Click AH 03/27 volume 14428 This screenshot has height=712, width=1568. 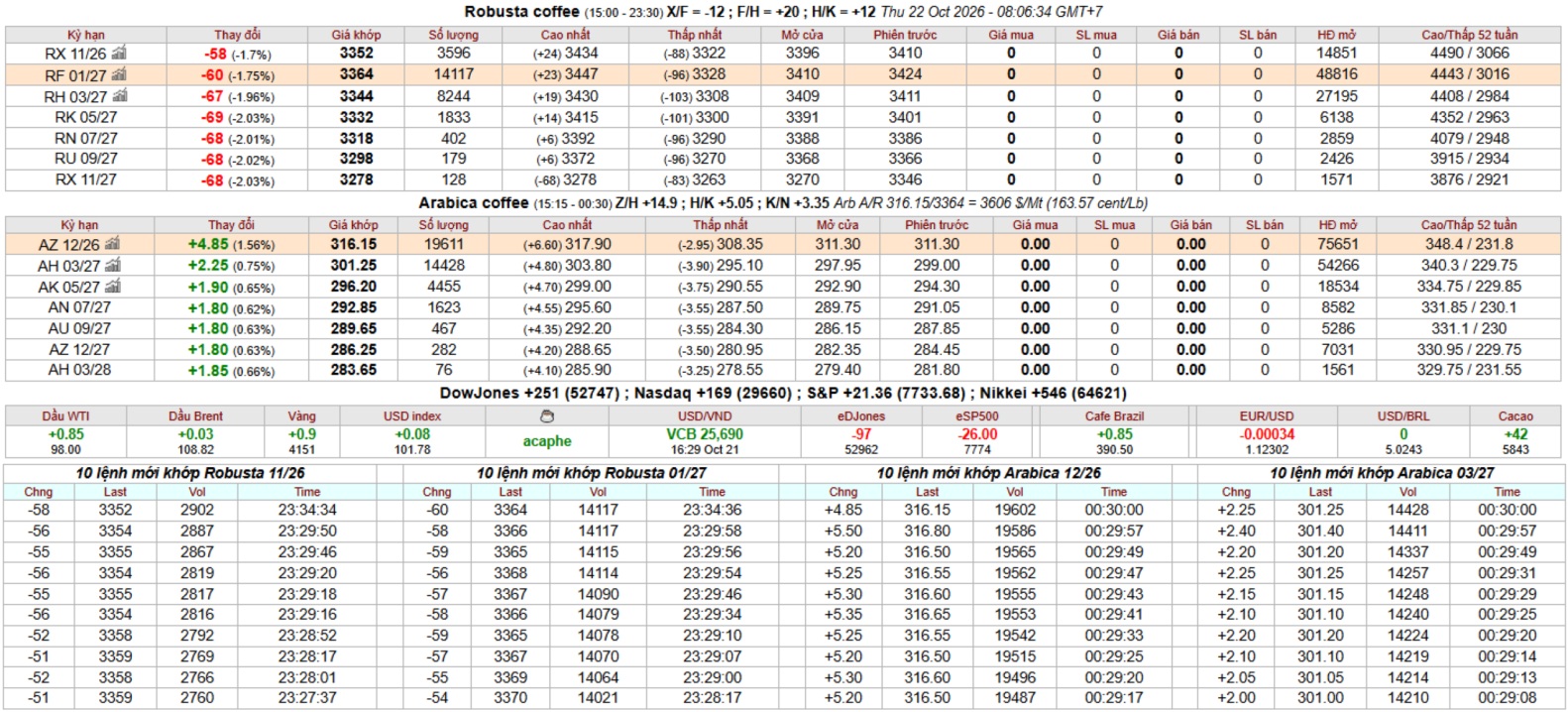pyautogui.click(x=444, y=265)
